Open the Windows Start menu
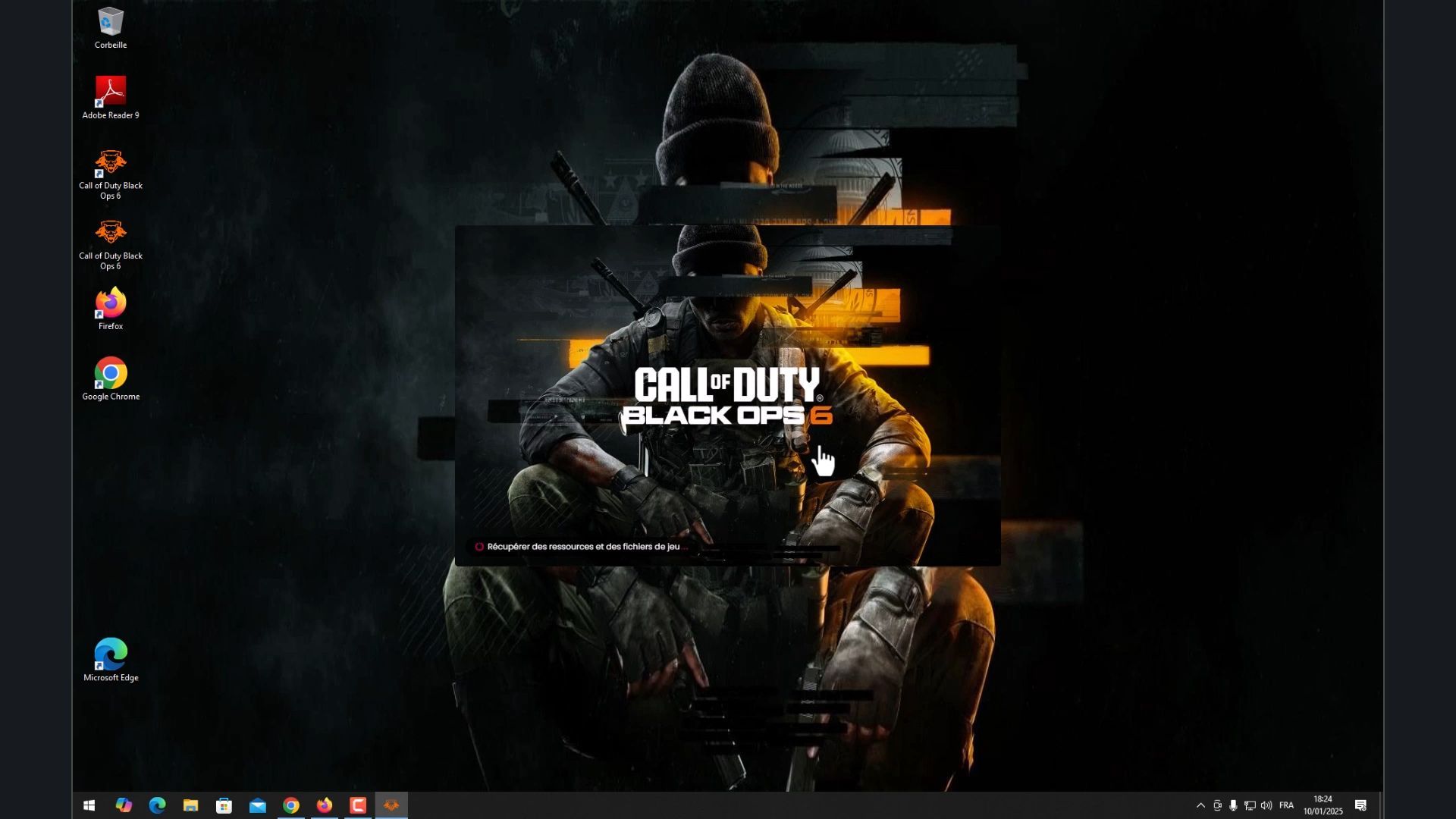 point(89,805)
